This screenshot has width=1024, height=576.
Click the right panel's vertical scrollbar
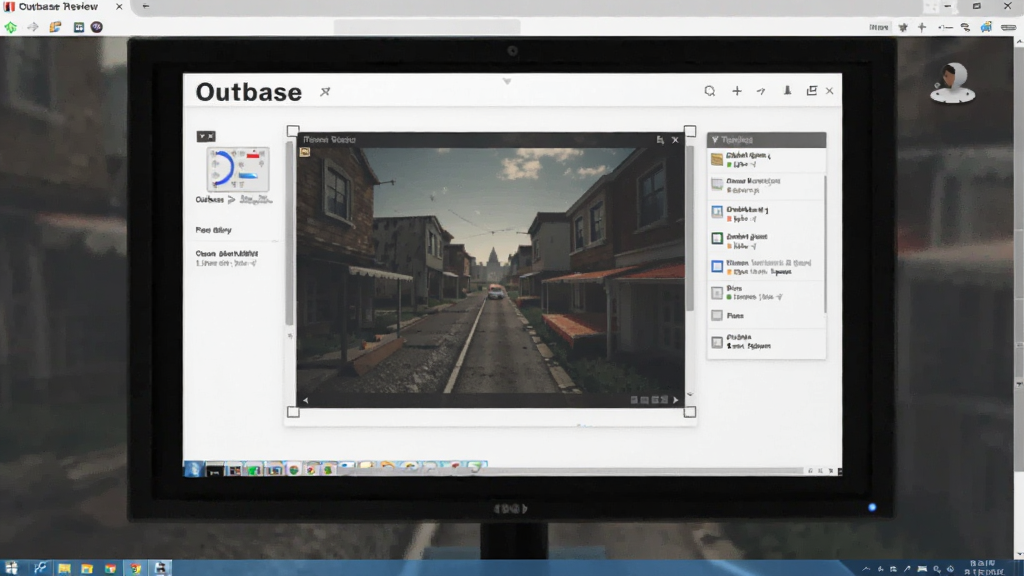tap(825, 244)
